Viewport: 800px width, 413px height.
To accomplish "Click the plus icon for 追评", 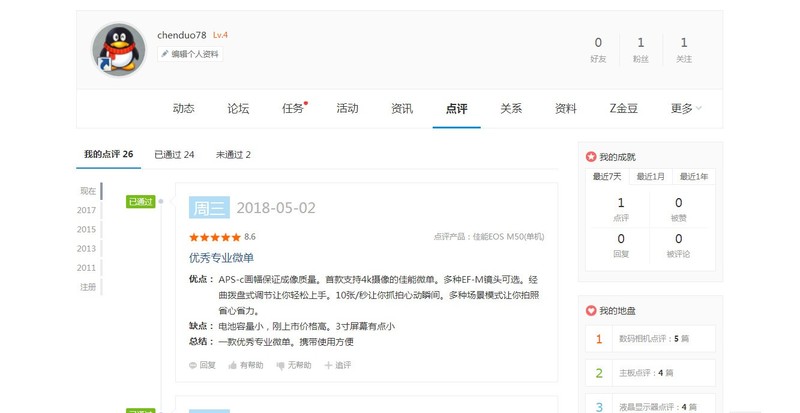I will [327, 365].
